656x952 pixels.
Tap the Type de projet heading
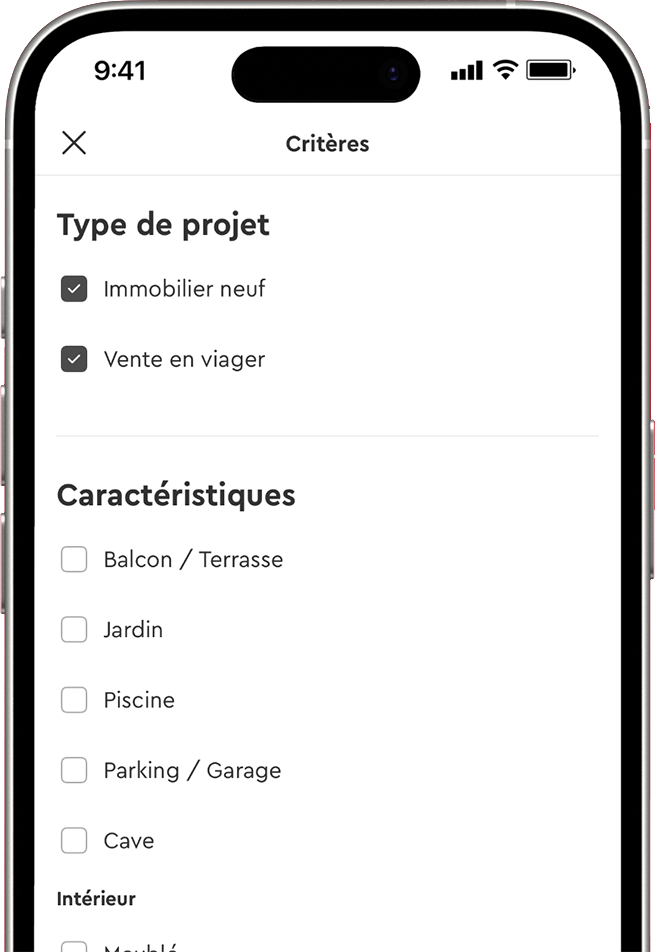point(163,225)
